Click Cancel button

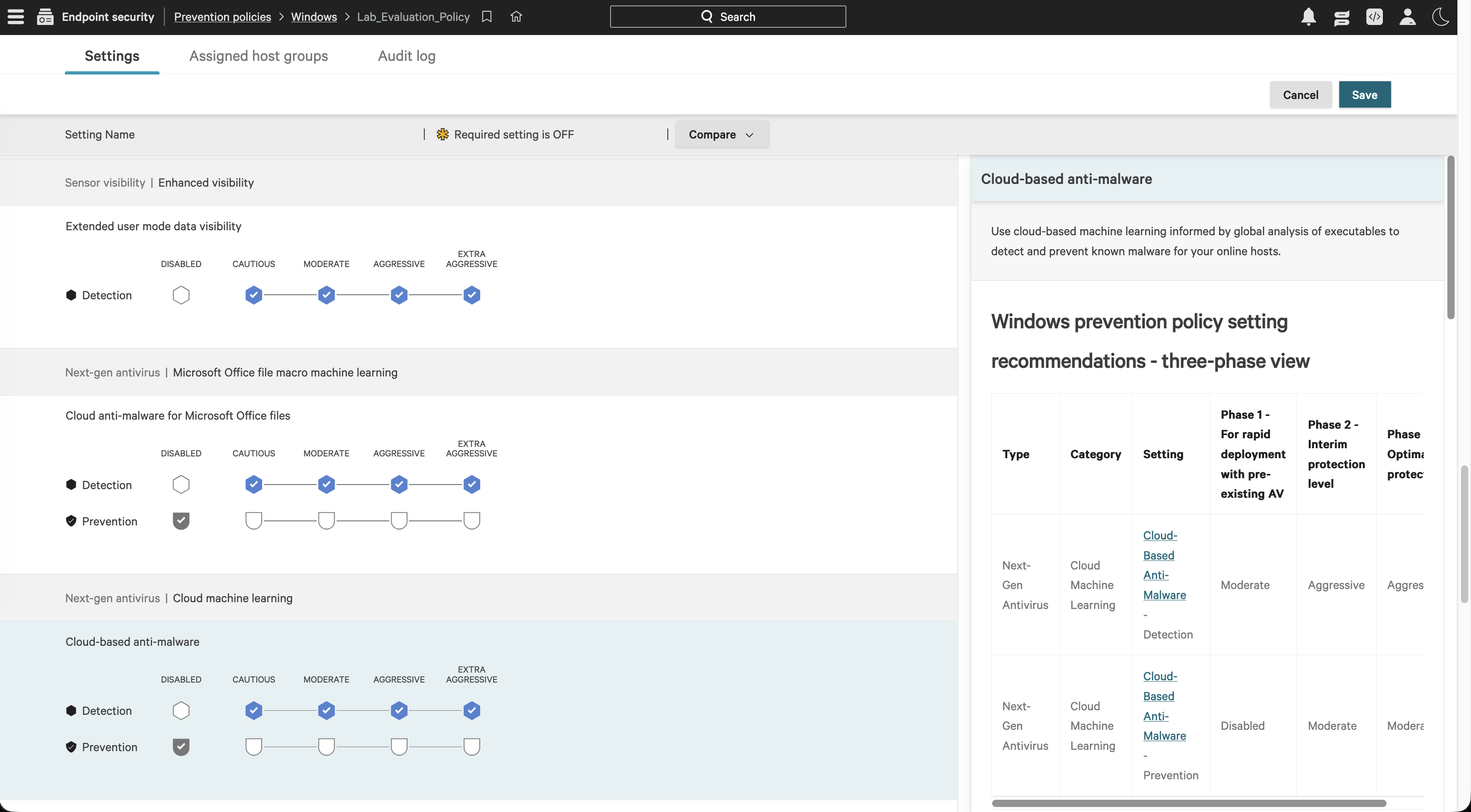tap(1300, 95)
